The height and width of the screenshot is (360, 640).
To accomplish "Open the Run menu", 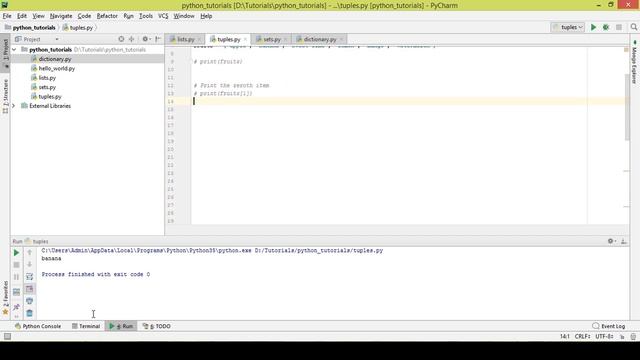I will (x=128, y=16).
